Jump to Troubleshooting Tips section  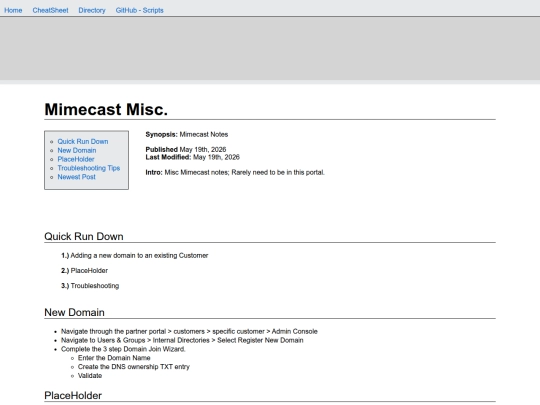[x=89, y=168]
